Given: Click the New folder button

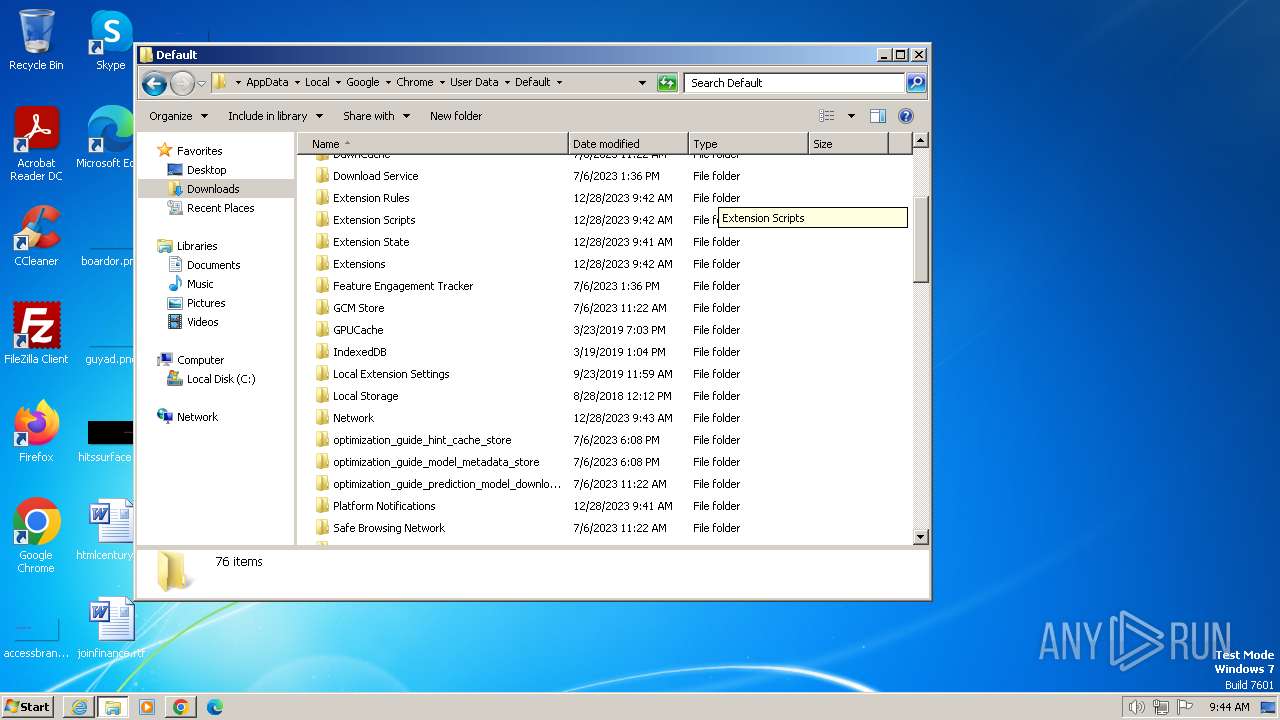Looking at the screenshot, I should pyautogui.click(x=456, y=116).
